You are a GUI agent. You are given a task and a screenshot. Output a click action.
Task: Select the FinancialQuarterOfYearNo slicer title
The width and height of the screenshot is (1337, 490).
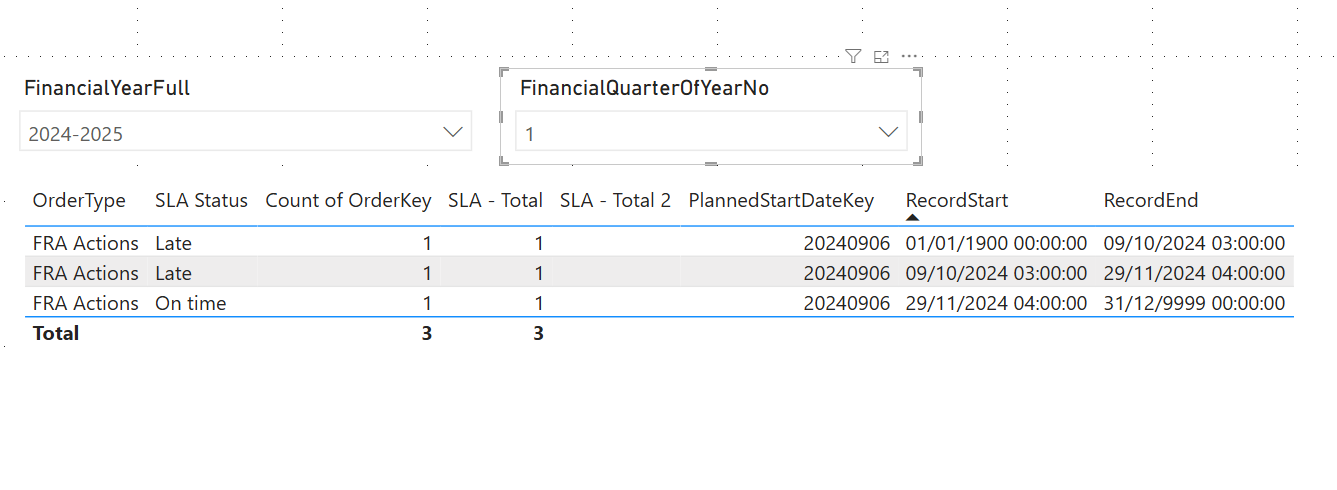tap(644, 88)
